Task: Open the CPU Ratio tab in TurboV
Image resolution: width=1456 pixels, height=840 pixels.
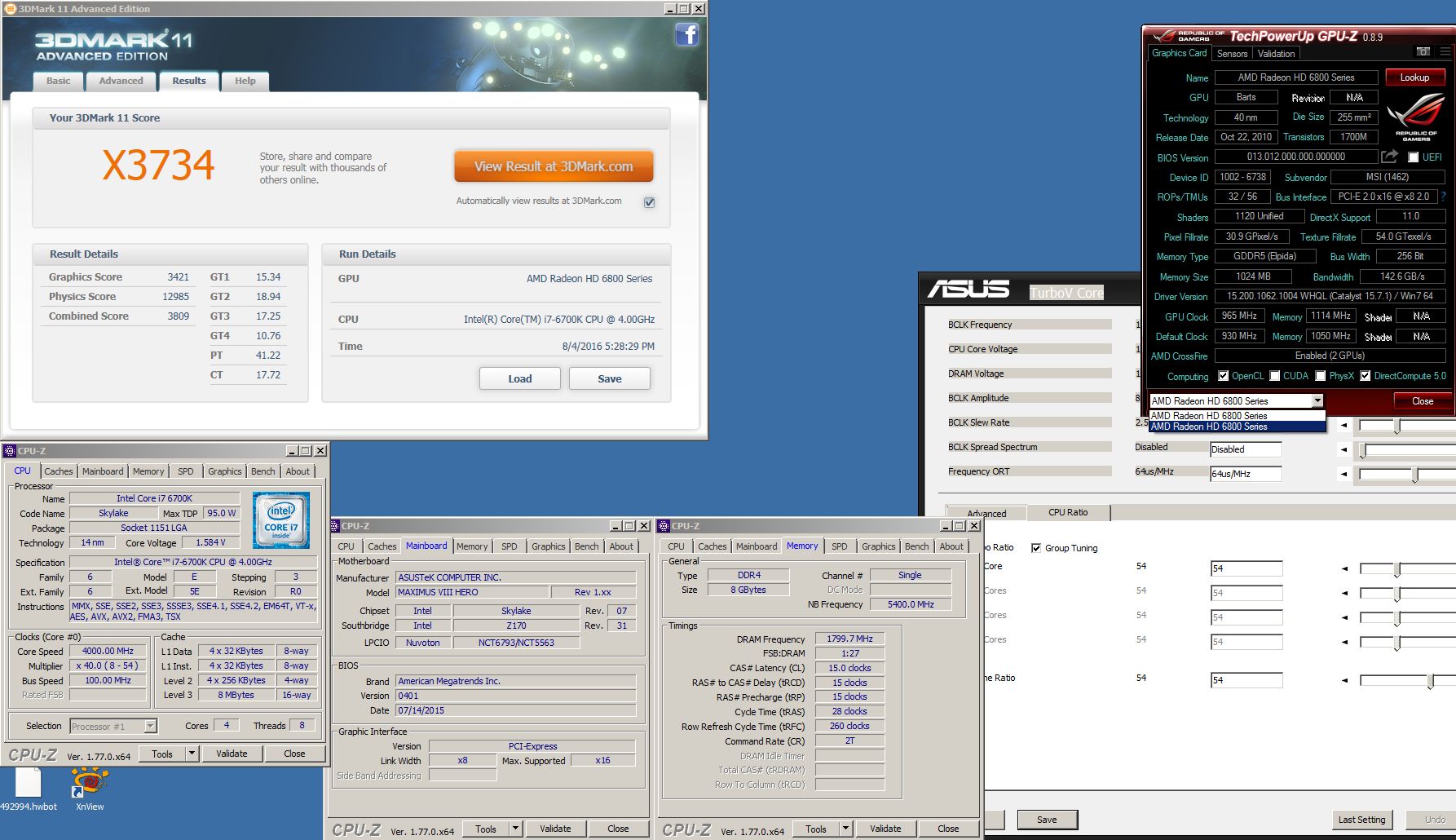Action: click(x=1068, y=512)
